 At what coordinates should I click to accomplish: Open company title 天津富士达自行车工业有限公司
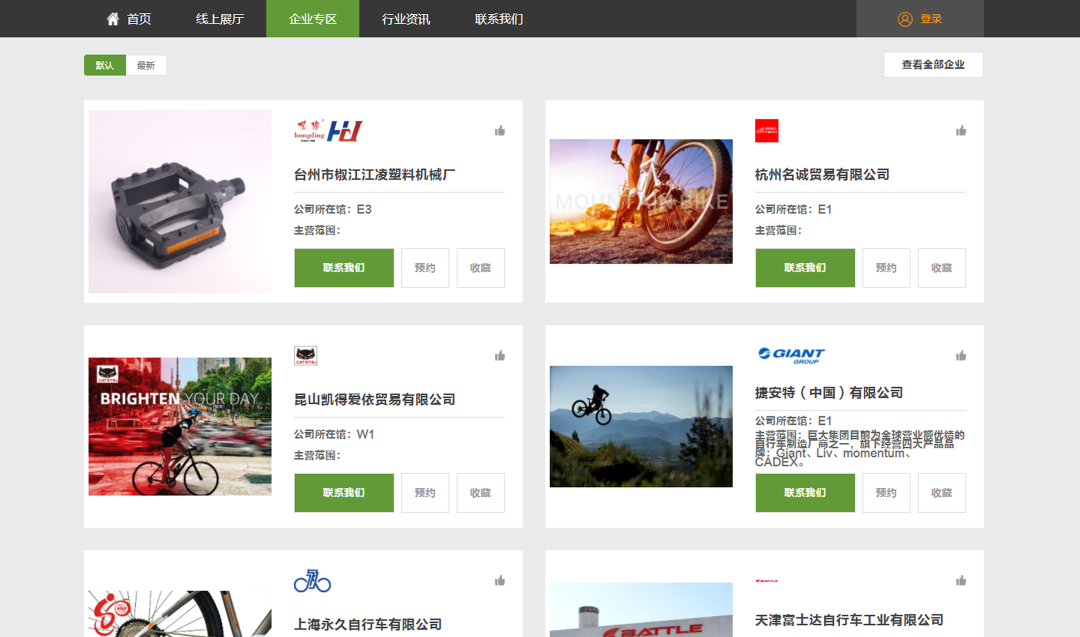[849, 620]
